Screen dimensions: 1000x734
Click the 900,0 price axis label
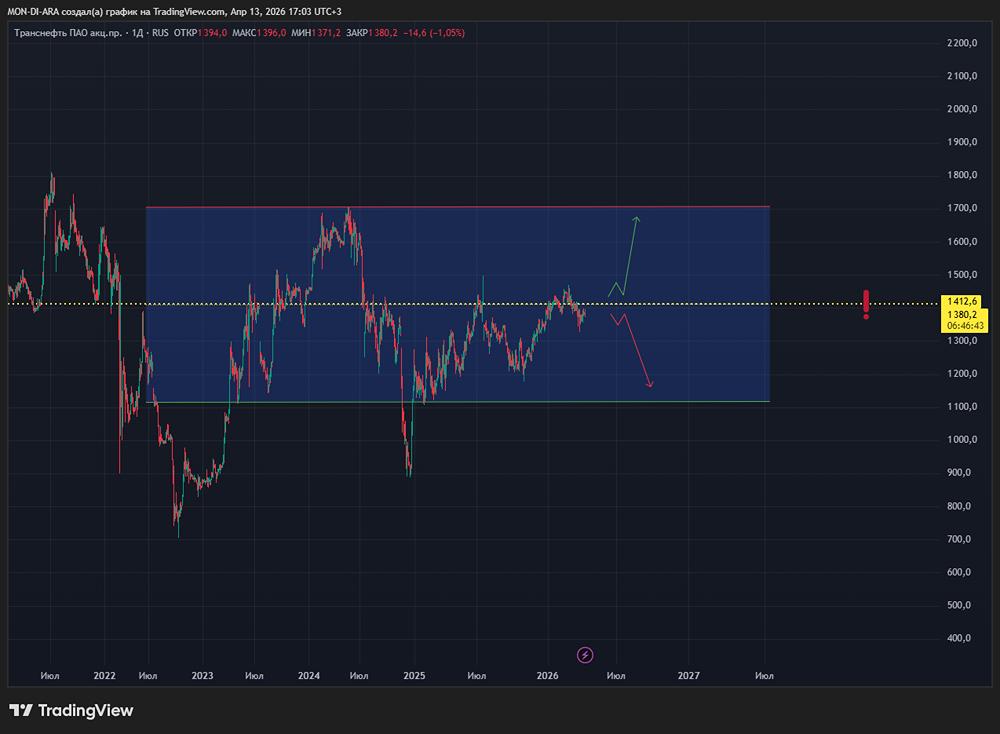click(x=959, y=473)
